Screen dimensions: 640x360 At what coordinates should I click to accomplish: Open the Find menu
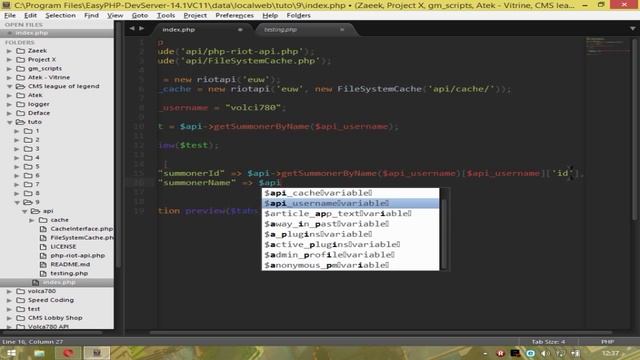91,15
